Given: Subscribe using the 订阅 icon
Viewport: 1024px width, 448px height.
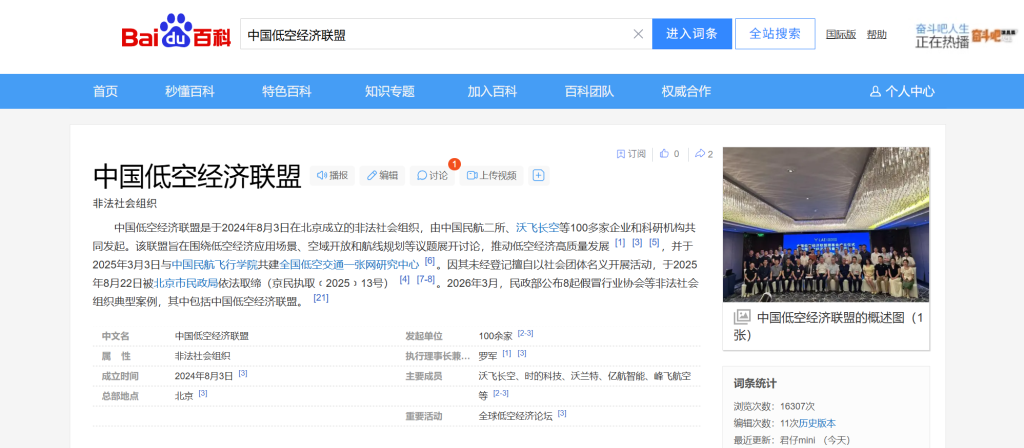Looking at the screenshot, I should coord(631,154).
